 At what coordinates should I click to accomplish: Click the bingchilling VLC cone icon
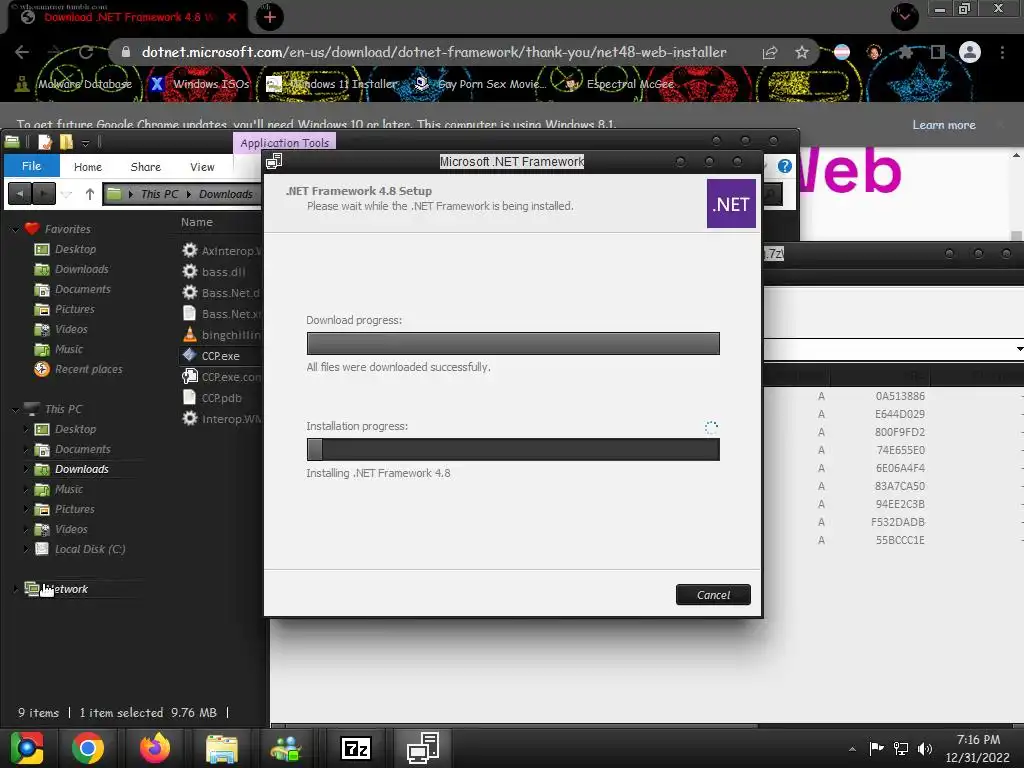[x=189, y=334]
